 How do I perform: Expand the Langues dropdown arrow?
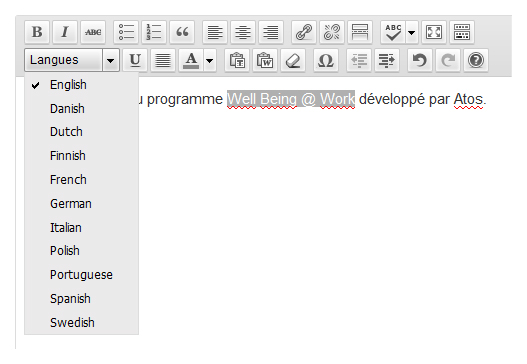(111, 60)
